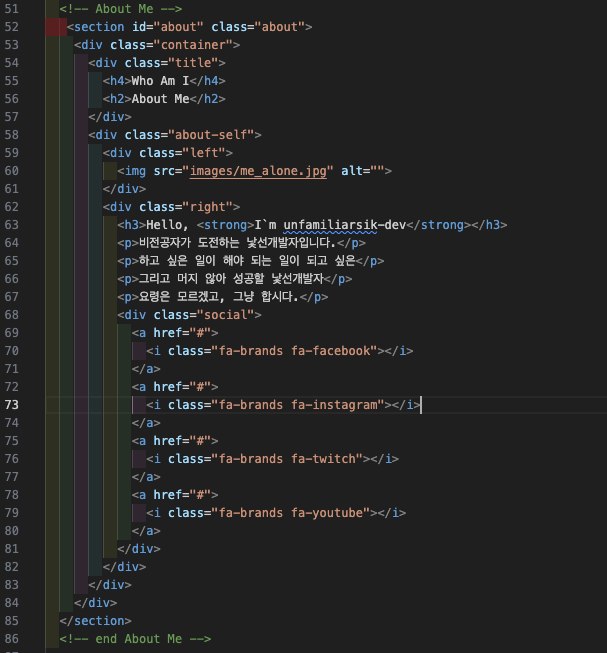Click line number 68 in the gutter
The image size is (607, 653).
(12, 315)
